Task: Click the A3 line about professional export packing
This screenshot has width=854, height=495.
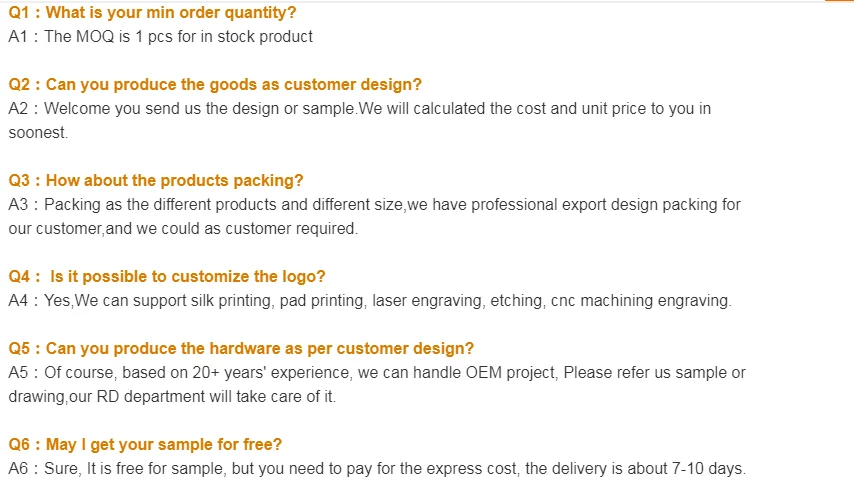Action: click(375, 204)
